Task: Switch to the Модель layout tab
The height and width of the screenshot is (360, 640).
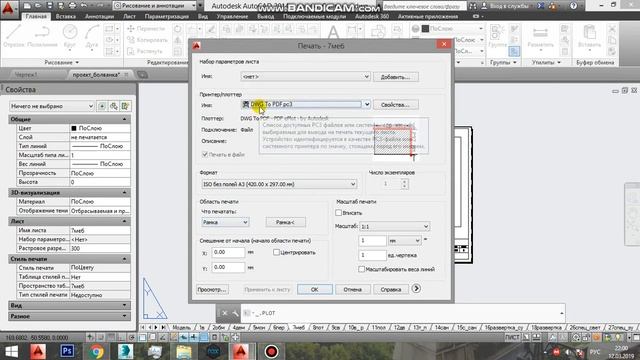Action: [x=181, y=327]
